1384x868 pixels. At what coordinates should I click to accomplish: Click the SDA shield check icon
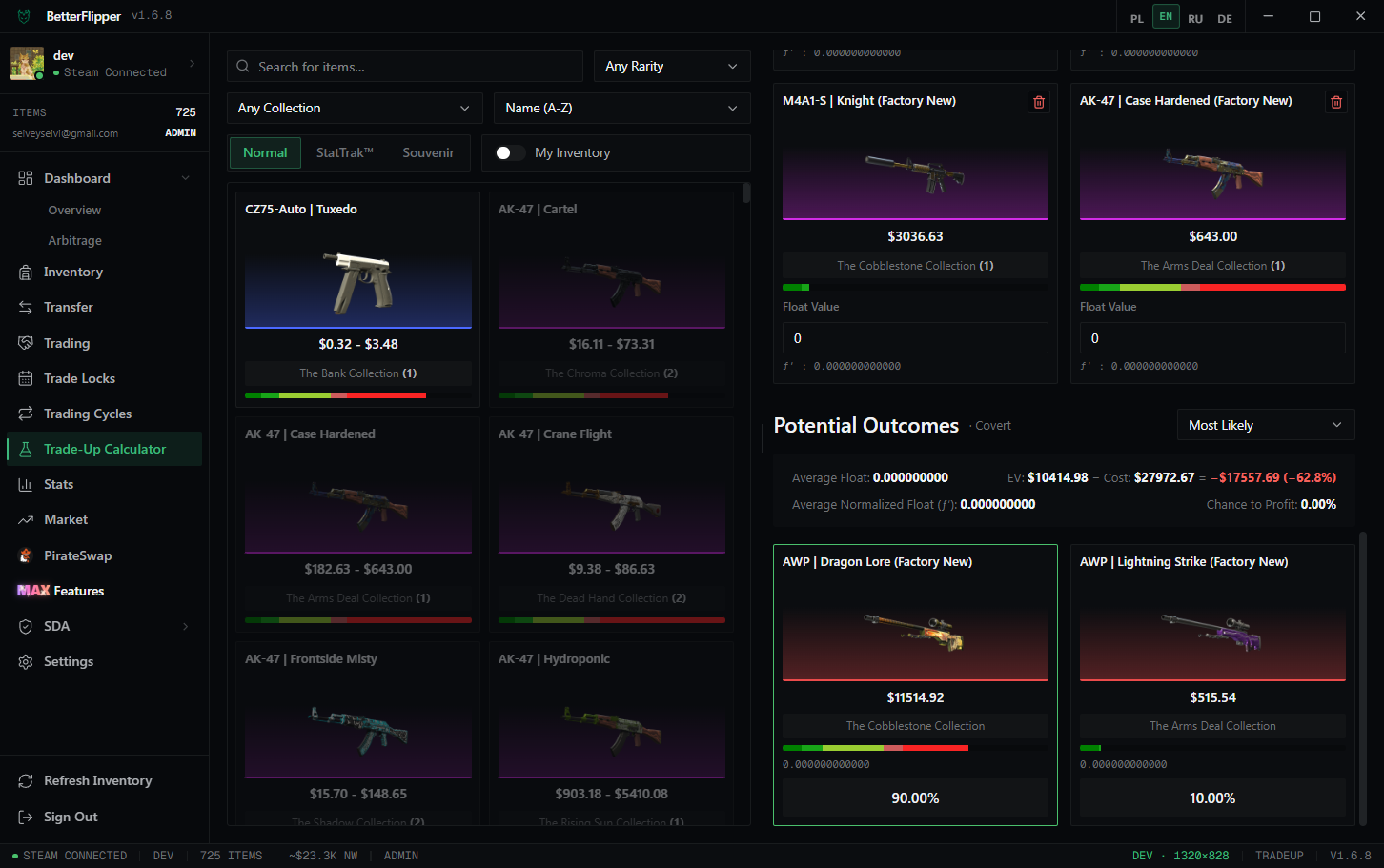click(x=26, y=626)
